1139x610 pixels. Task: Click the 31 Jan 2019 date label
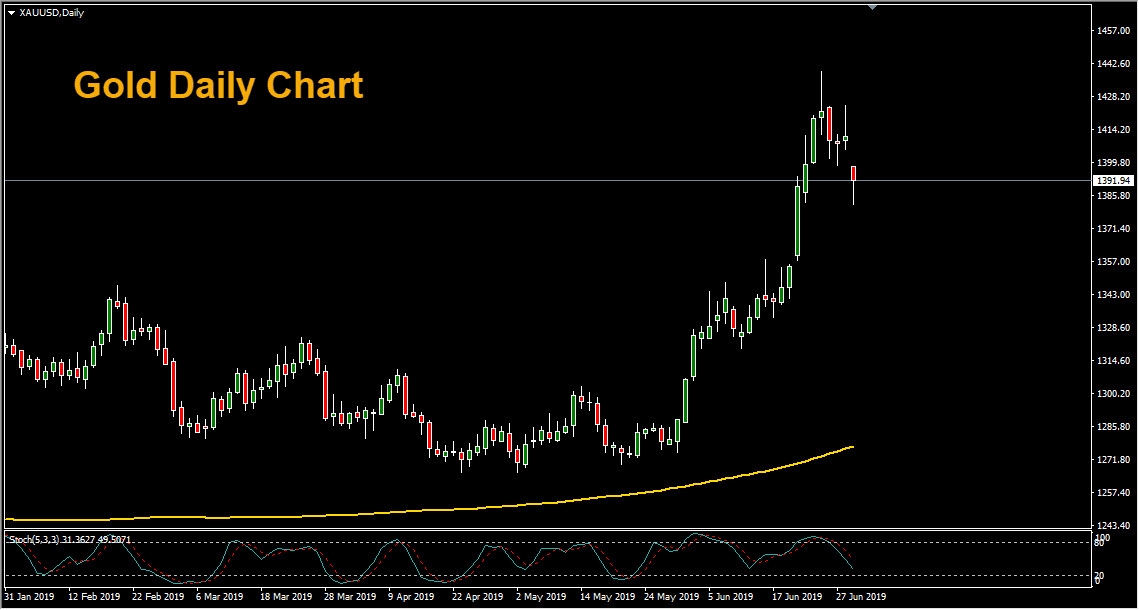click(x=30, y=597)
